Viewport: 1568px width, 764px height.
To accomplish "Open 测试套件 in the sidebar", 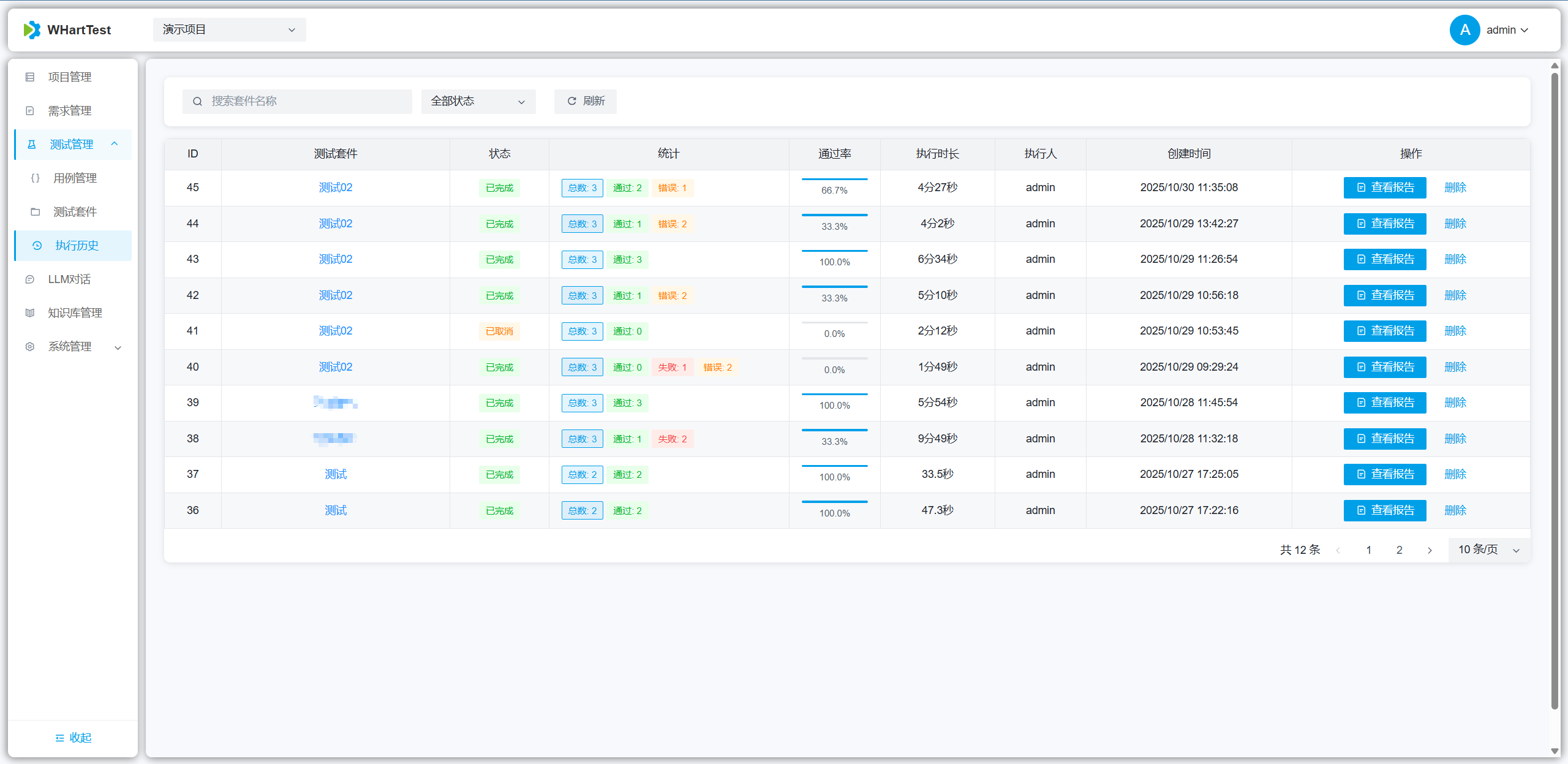I will pyautogui.click(x=75, y=212).
